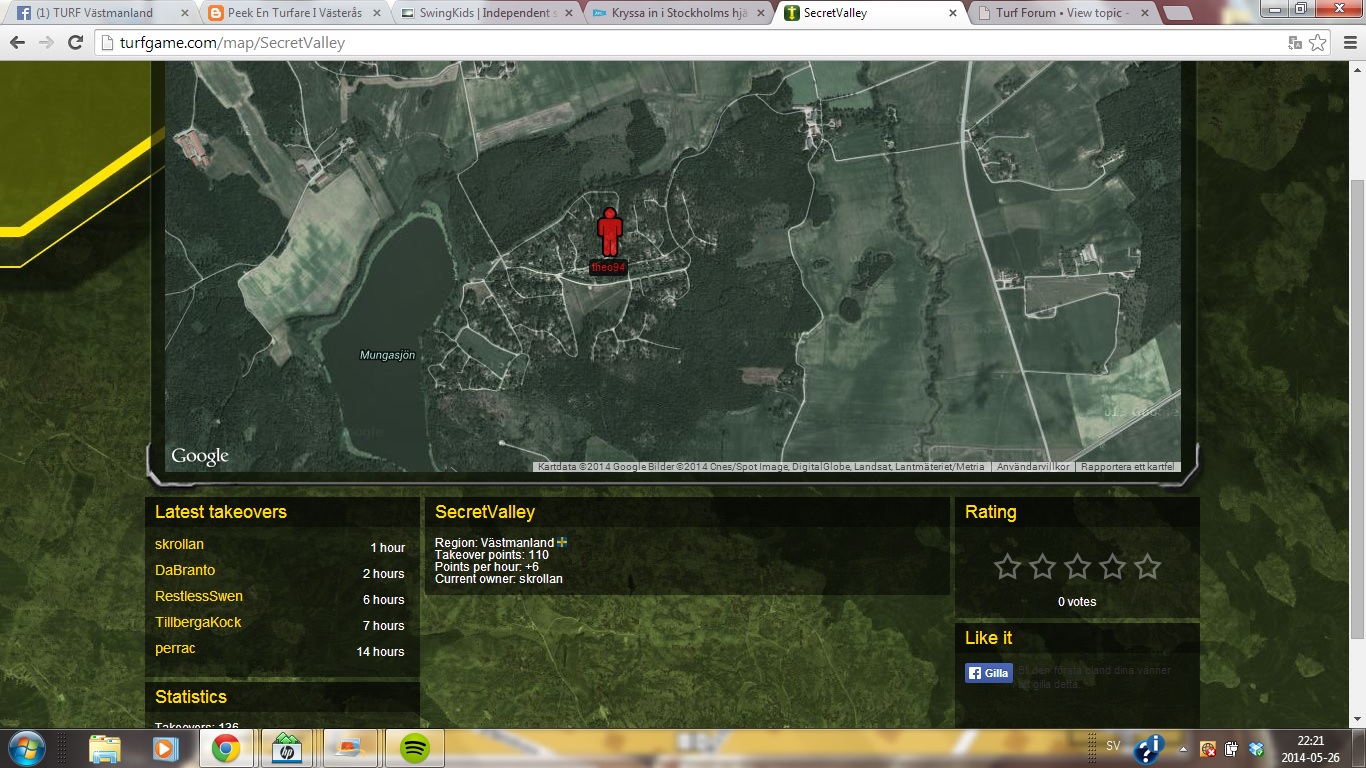
Task: Click the 0 votes text
Action: coord(1077,602)
